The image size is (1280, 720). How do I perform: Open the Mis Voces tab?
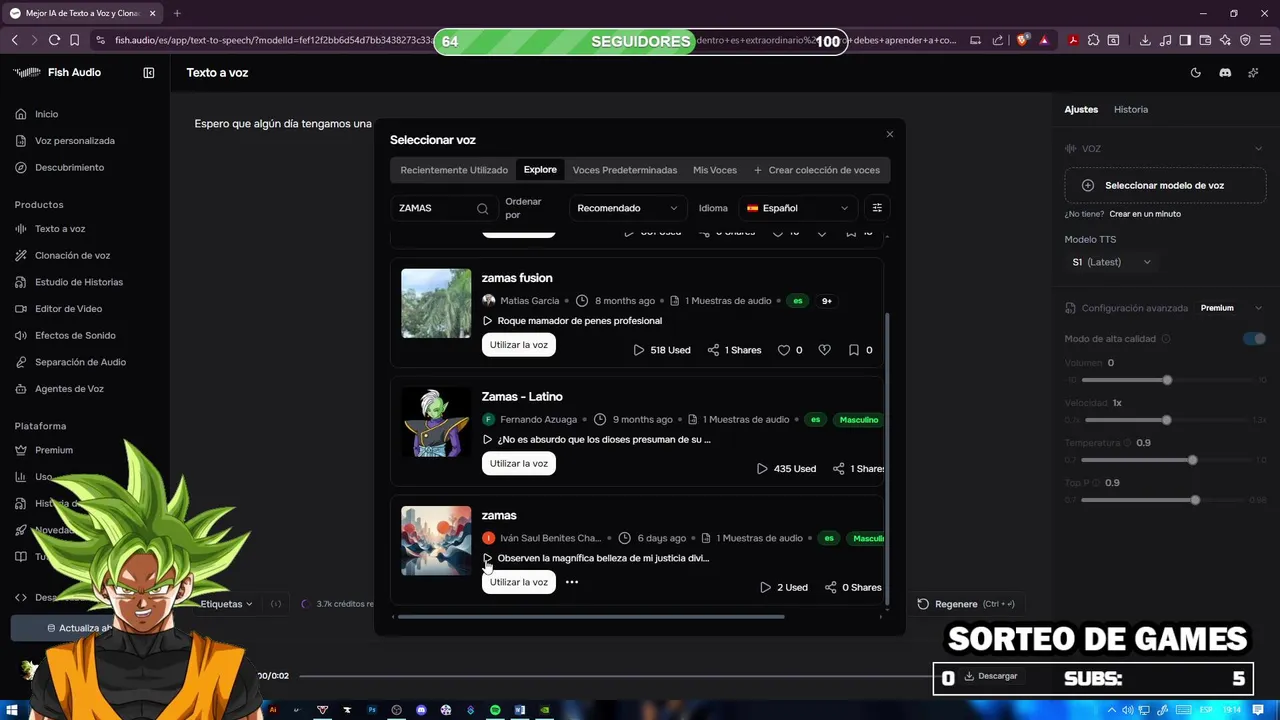point(715,170)
